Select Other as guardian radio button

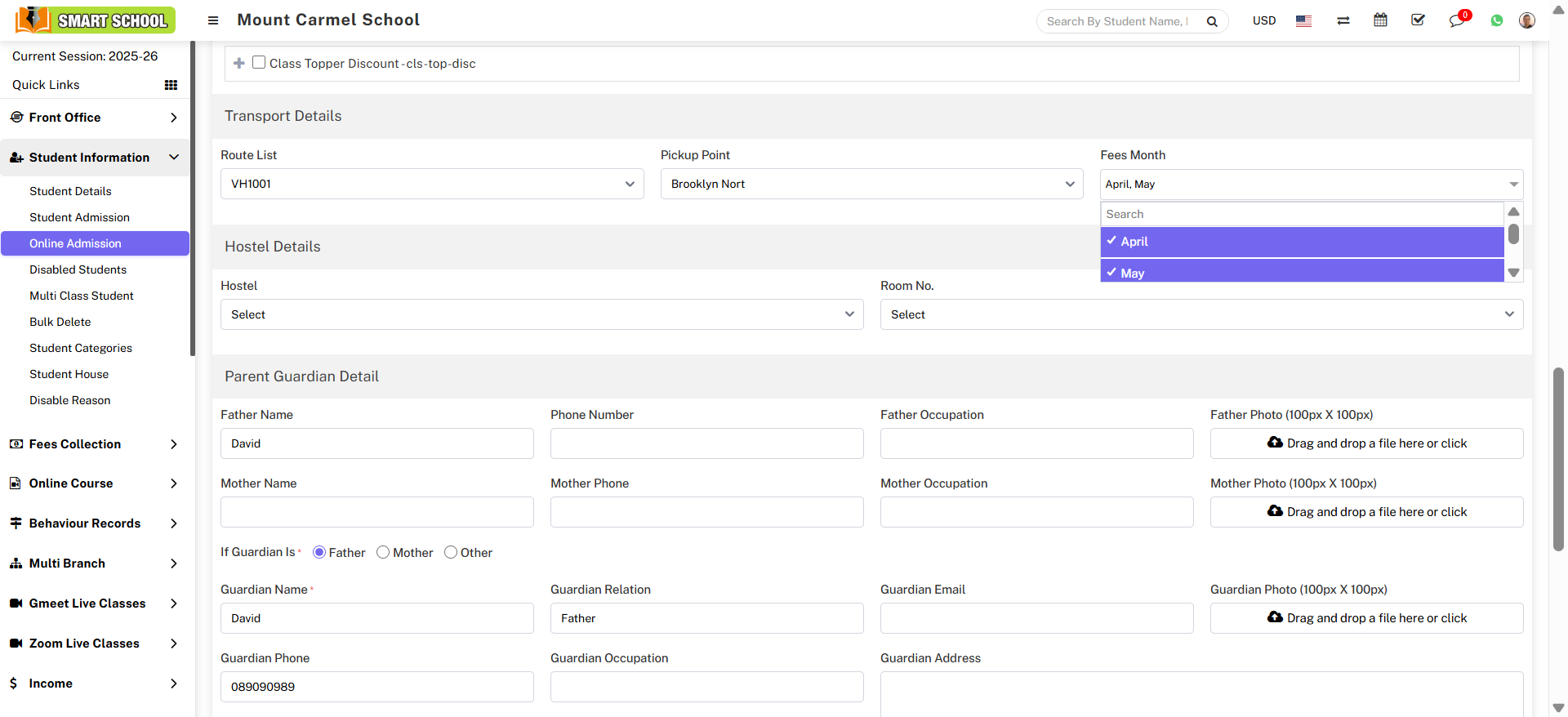451,553
